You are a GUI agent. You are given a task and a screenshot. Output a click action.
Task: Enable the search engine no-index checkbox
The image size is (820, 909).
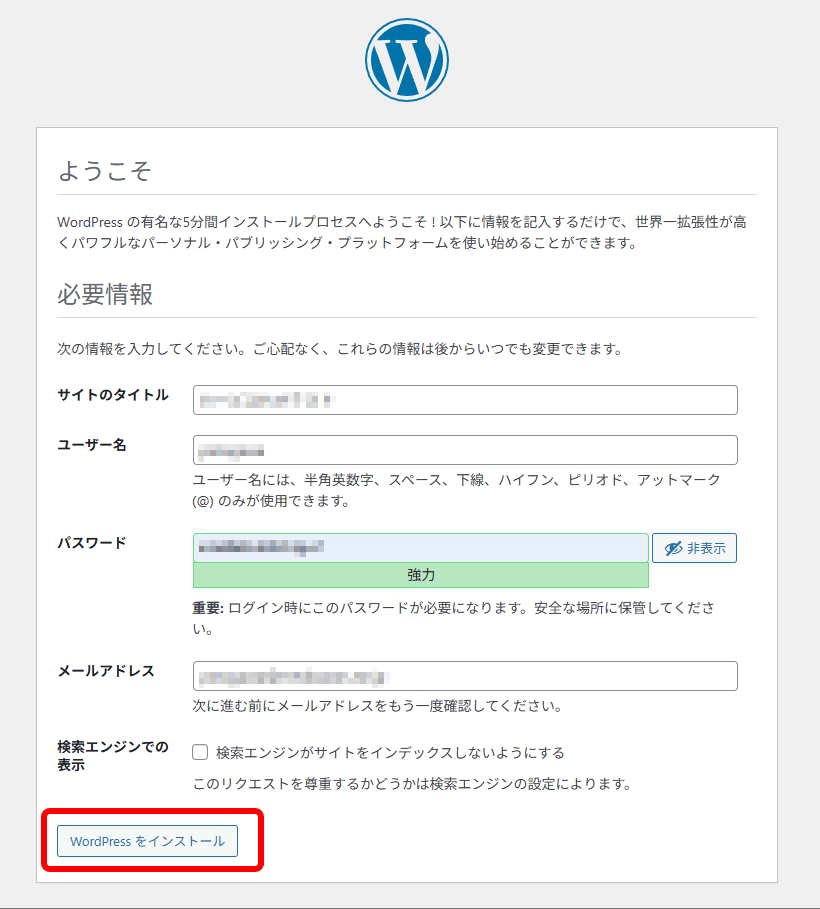pyautogui.click(x=200, y=752)
